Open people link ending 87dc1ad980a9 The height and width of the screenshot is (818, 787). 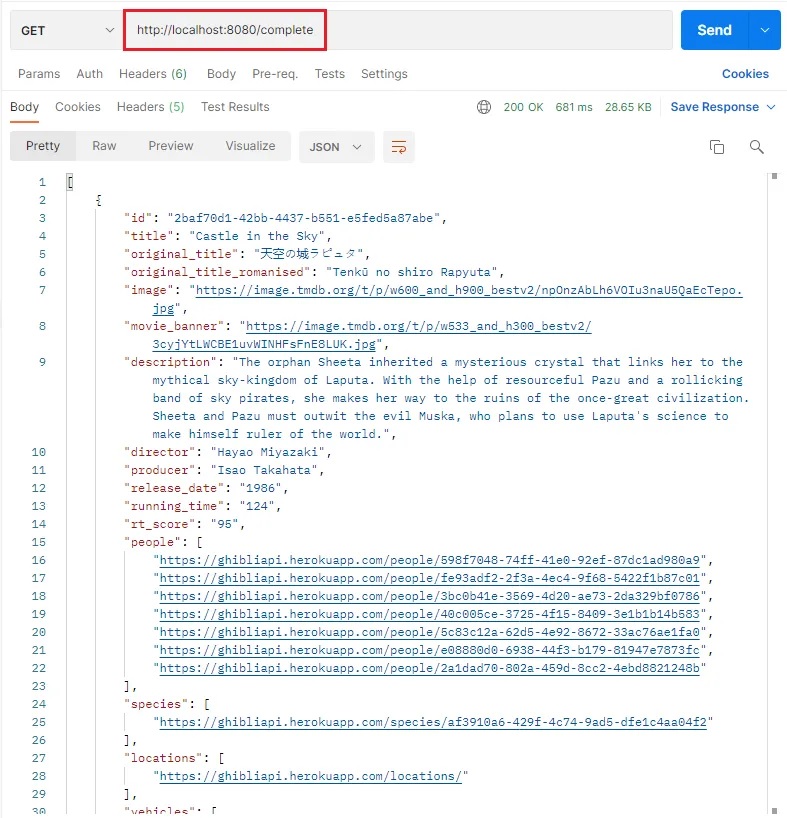tap(429, 560)
